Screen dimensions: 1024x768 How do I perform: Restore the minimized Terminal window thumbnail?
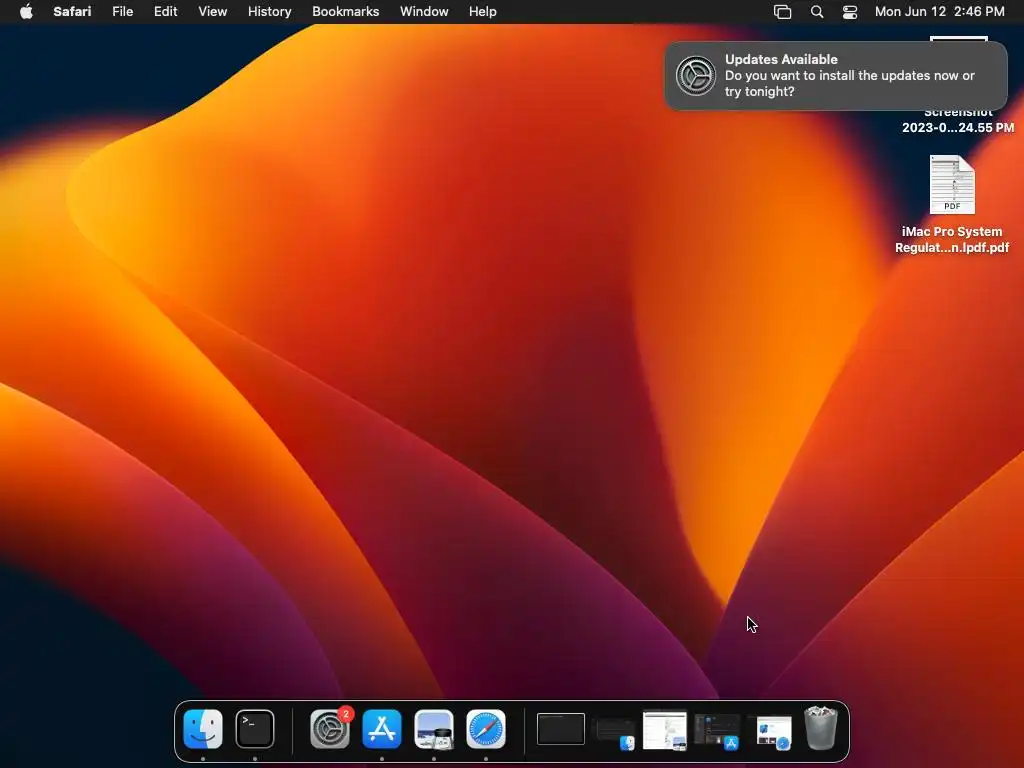click(560, 729)
